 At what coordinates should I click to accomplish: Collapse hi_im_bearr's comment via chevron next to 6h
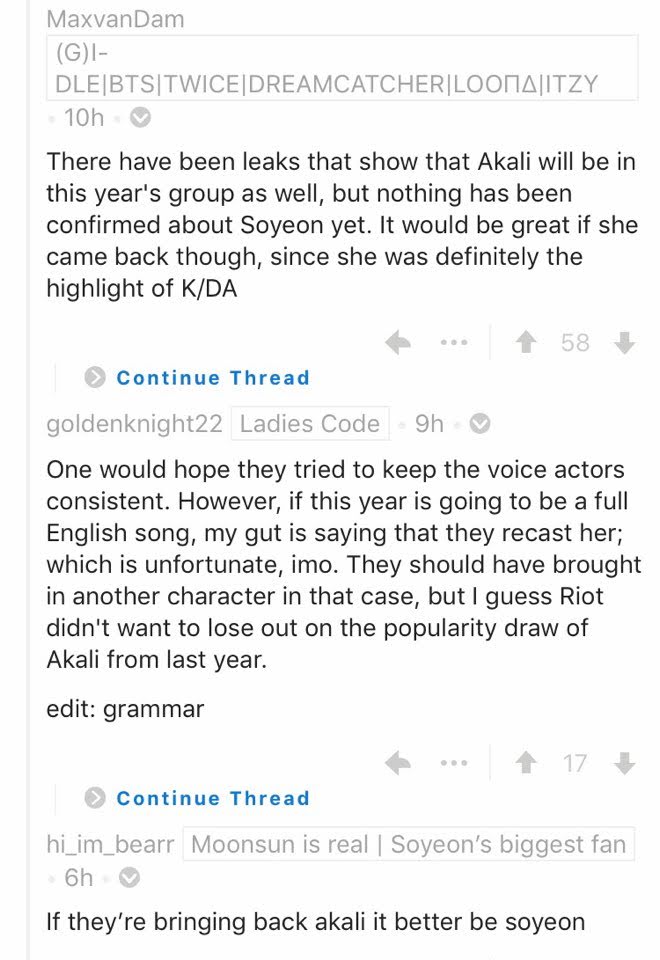point(129,878)
